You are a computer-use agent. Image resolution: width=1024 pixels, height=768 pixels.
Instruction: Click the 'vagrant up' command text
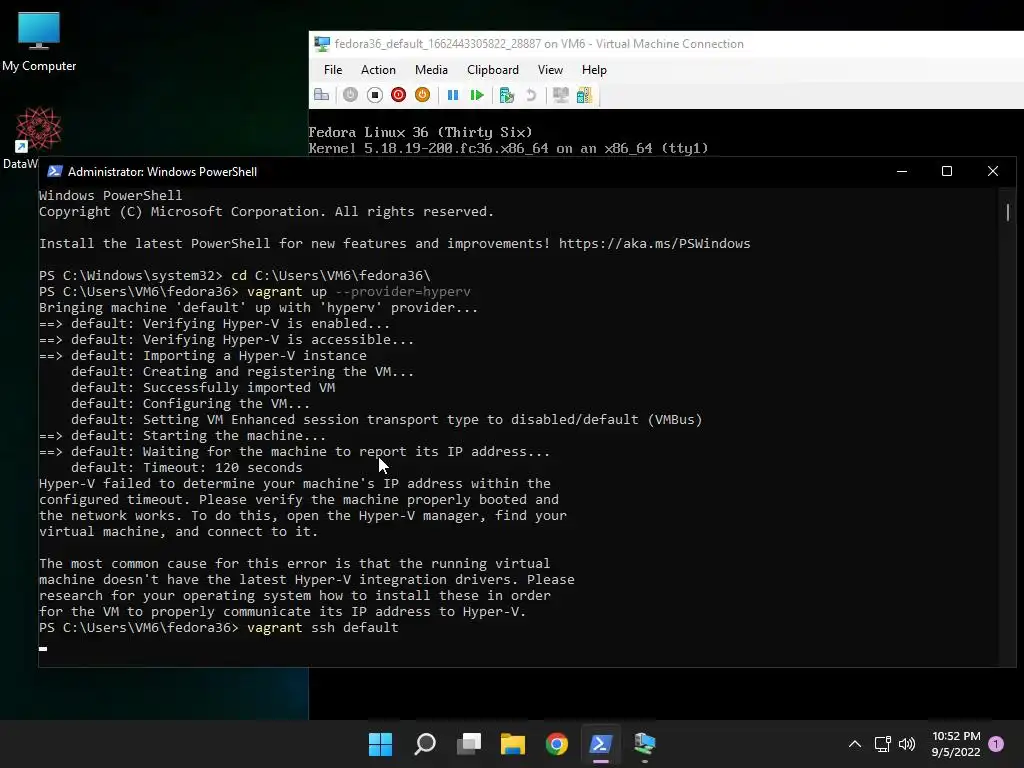coord(287,291)
